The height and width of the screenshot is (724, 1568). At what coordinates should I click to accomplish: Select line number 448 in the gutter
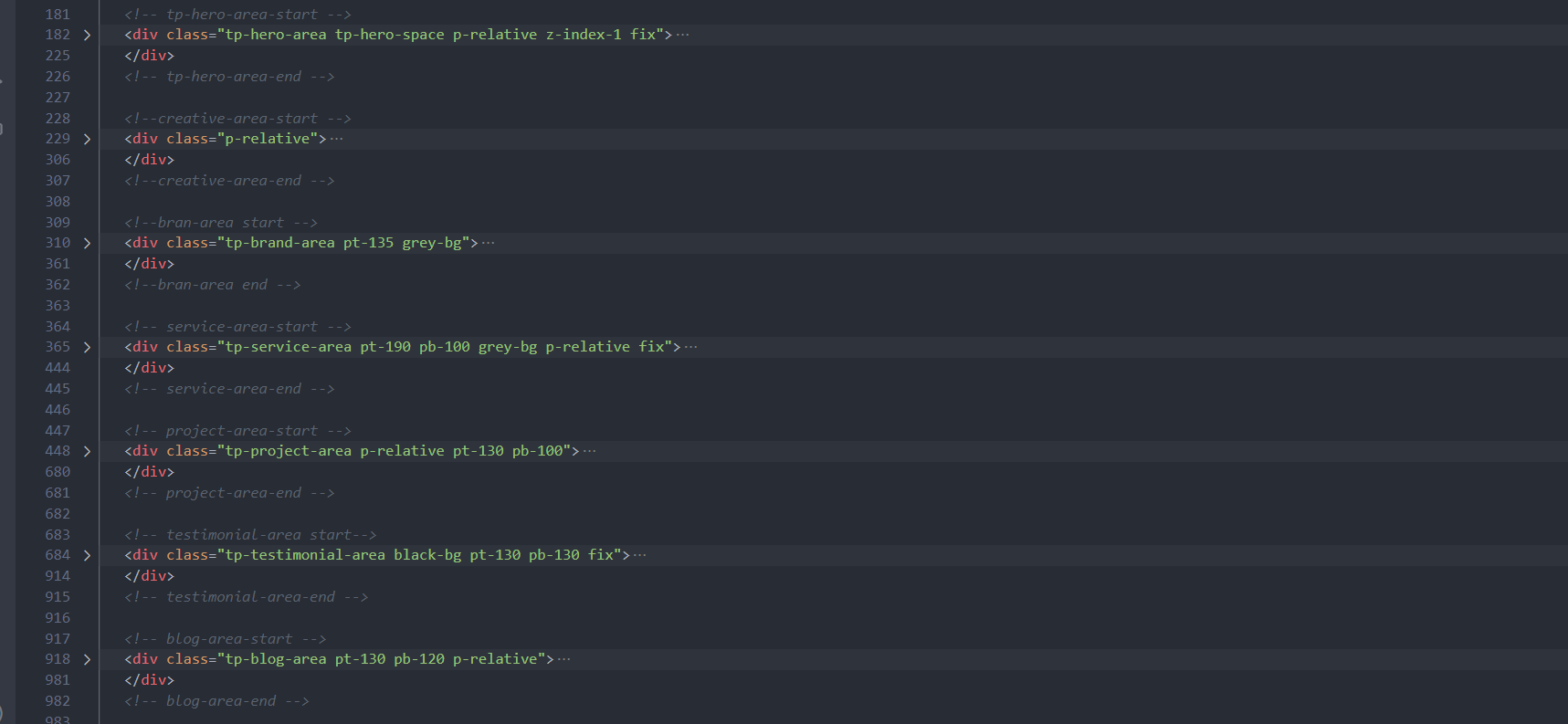click(58, 451)
